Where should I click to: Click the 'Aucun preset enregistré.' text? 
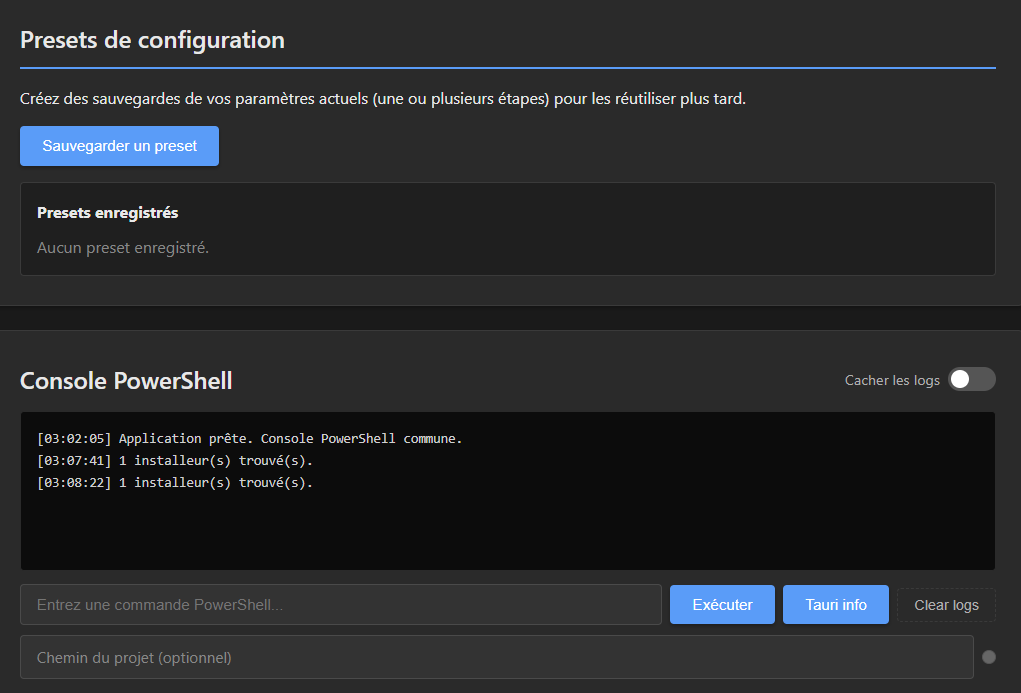[x=123, y=248]
